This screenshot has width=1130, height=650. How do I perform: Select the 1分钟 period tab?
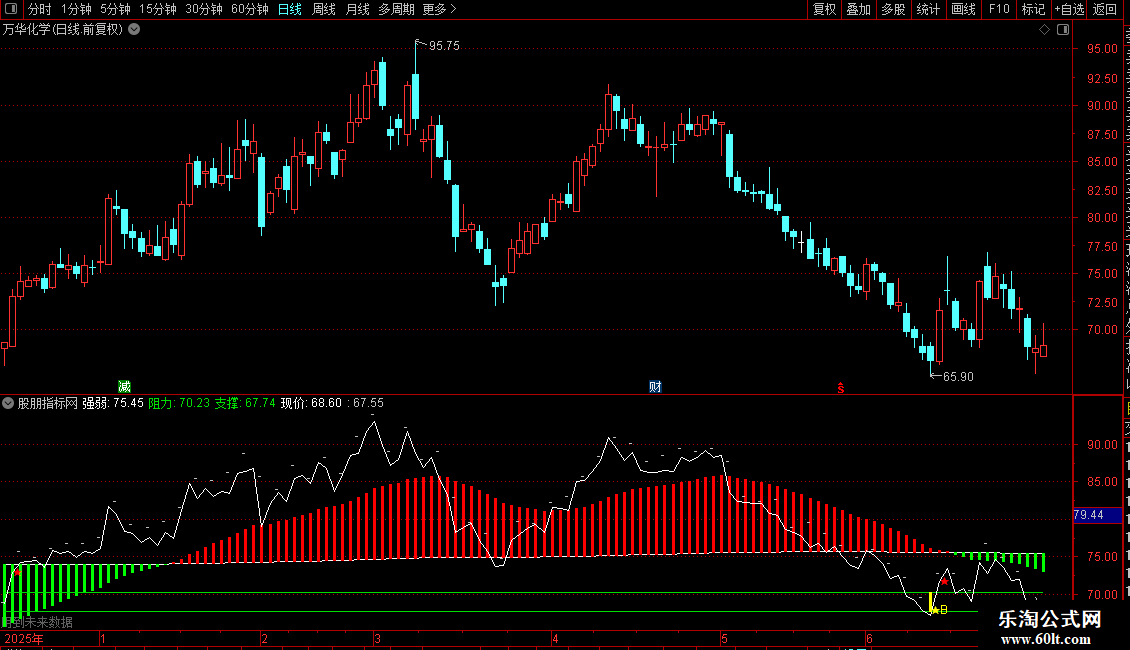76,9
